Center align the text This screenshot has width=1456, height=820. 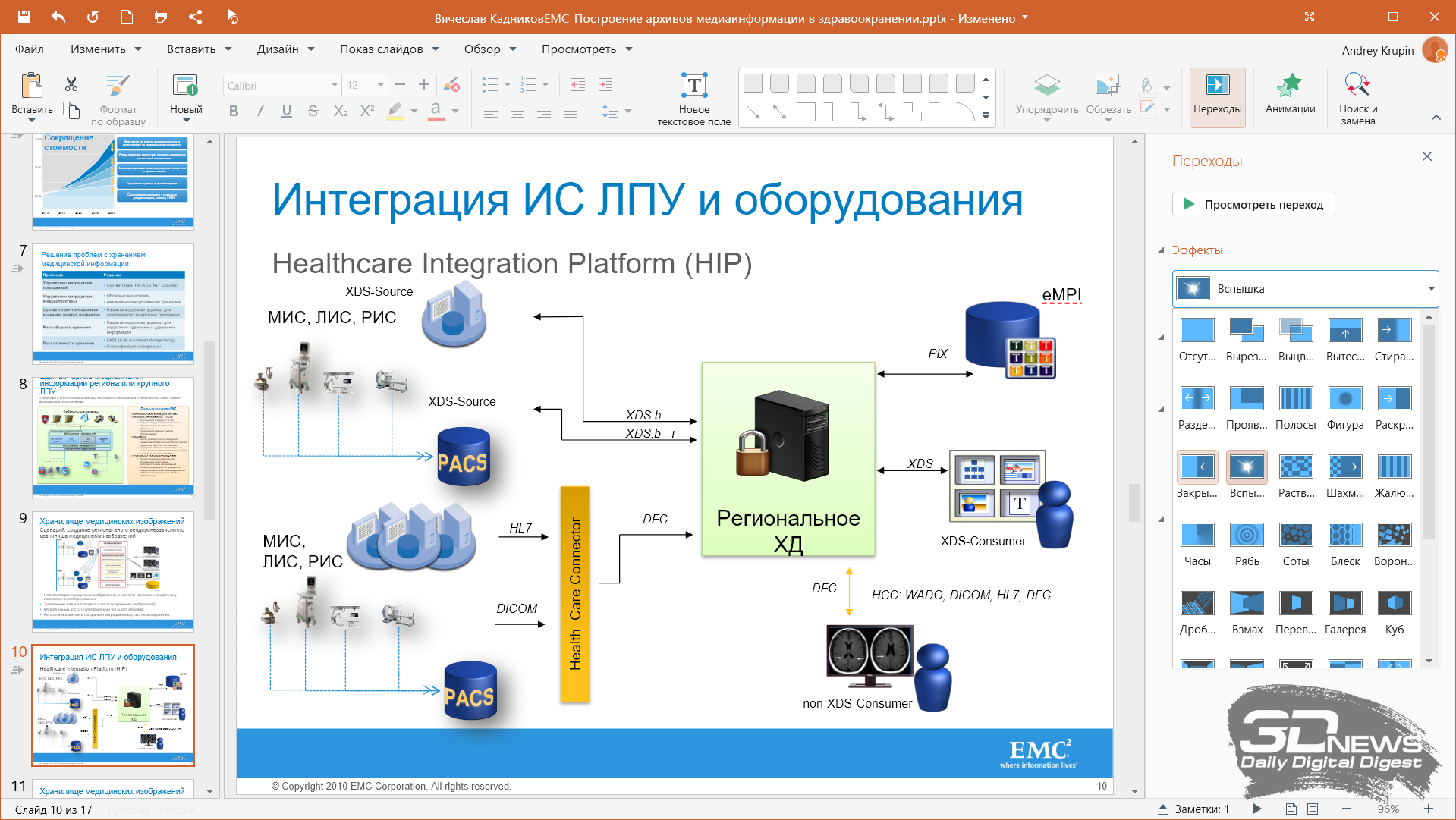click(x=517, y=111)
